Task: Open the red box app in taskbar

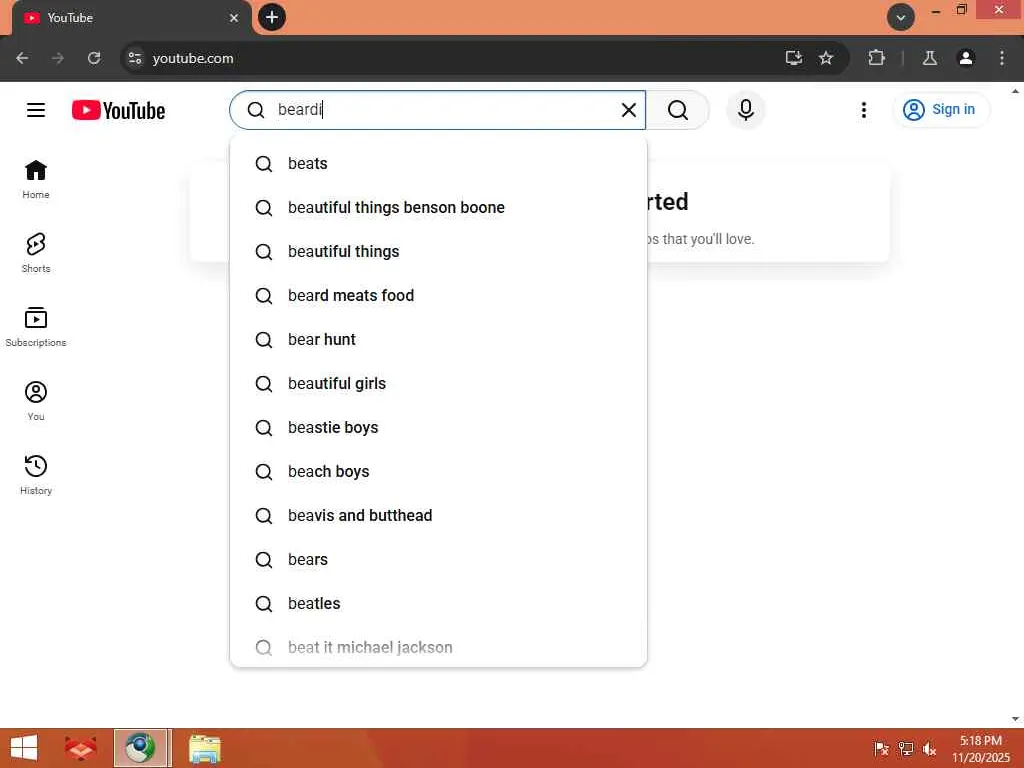Action: [80, 748]
